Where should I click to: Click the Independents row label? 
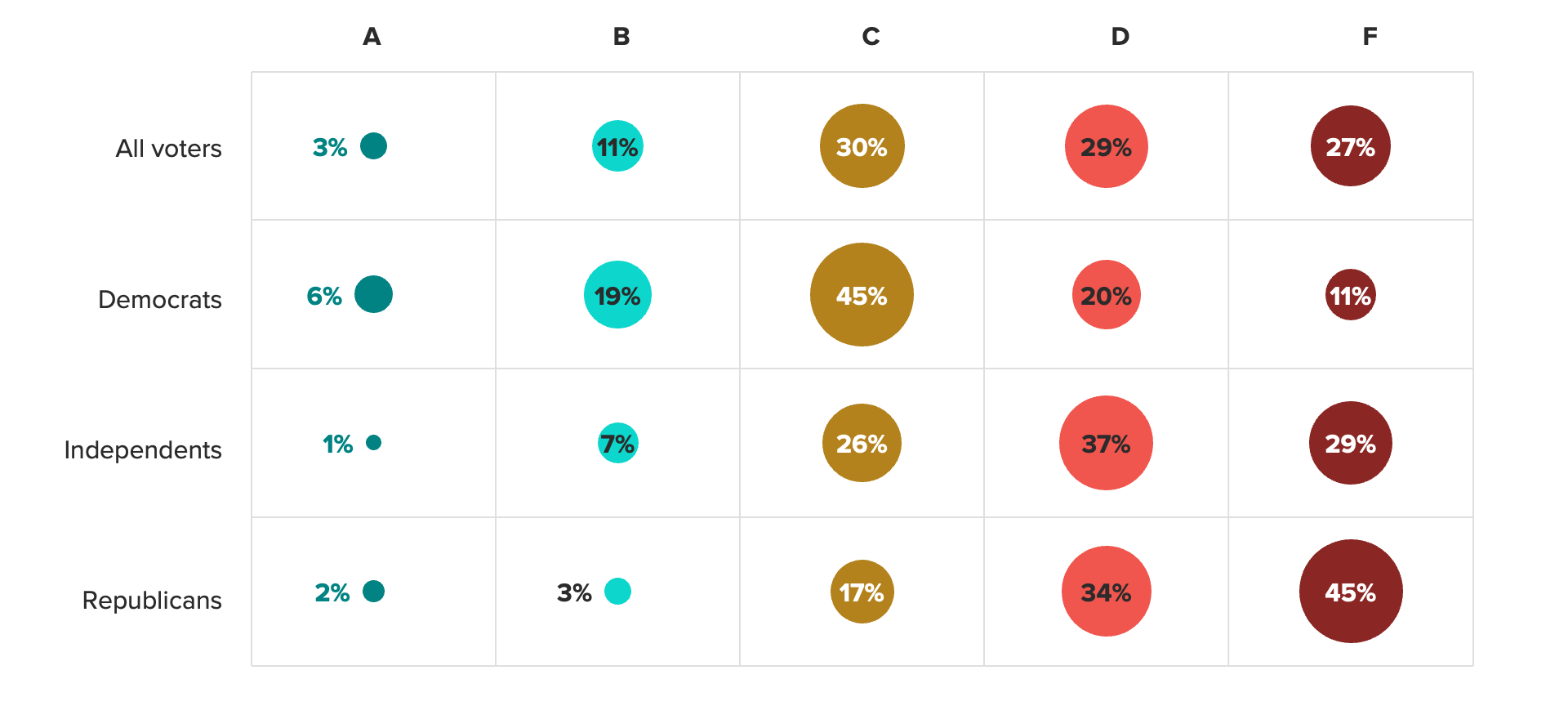[143, 450]
